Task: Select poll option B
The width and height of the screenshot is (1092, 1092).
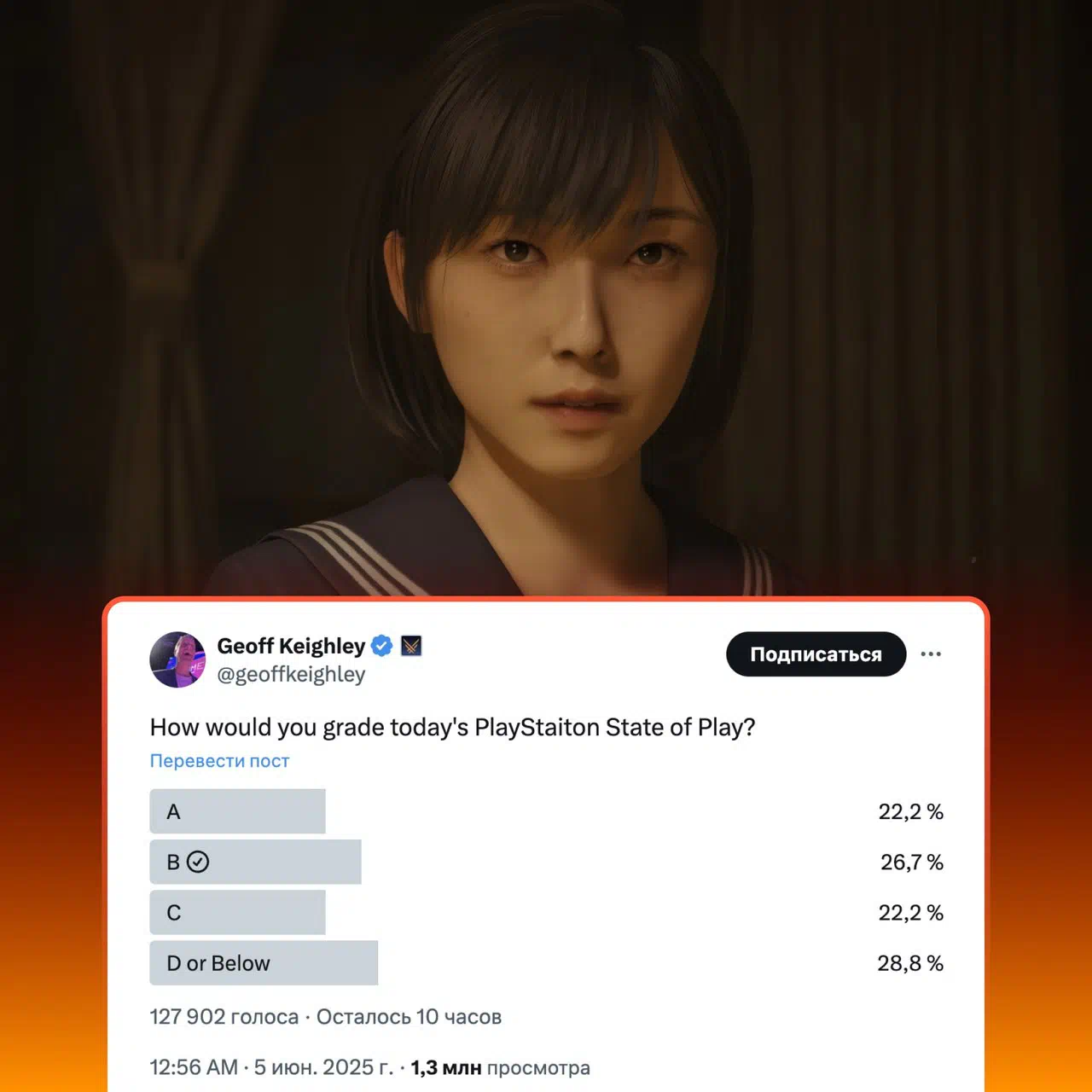Action: tap(546, 862)
